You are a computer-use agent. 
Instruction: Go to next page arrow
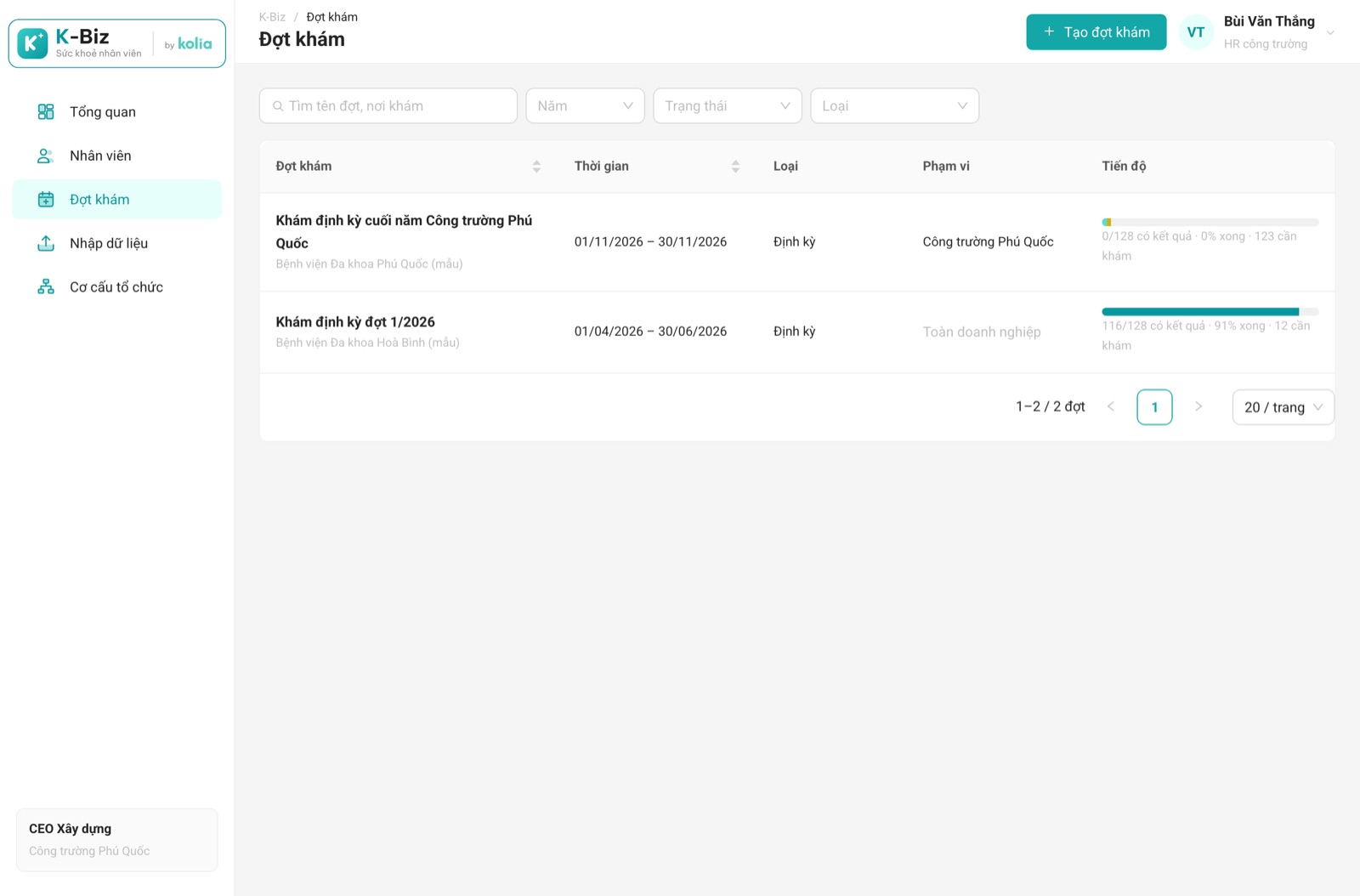coord(1198,406)
